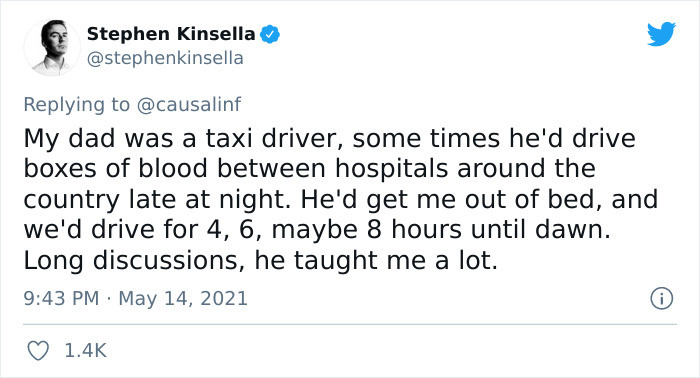Click the tweet line starting "My dad was"

329,139
